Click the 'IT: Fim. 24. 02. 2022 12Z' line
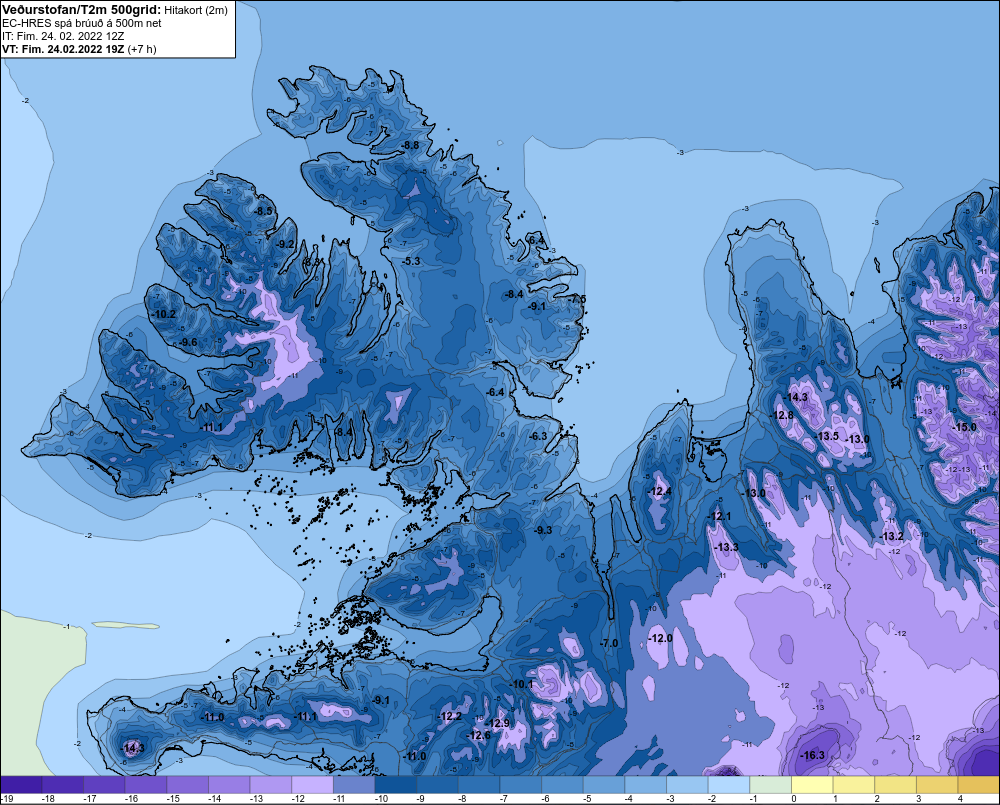 [63, 36]
